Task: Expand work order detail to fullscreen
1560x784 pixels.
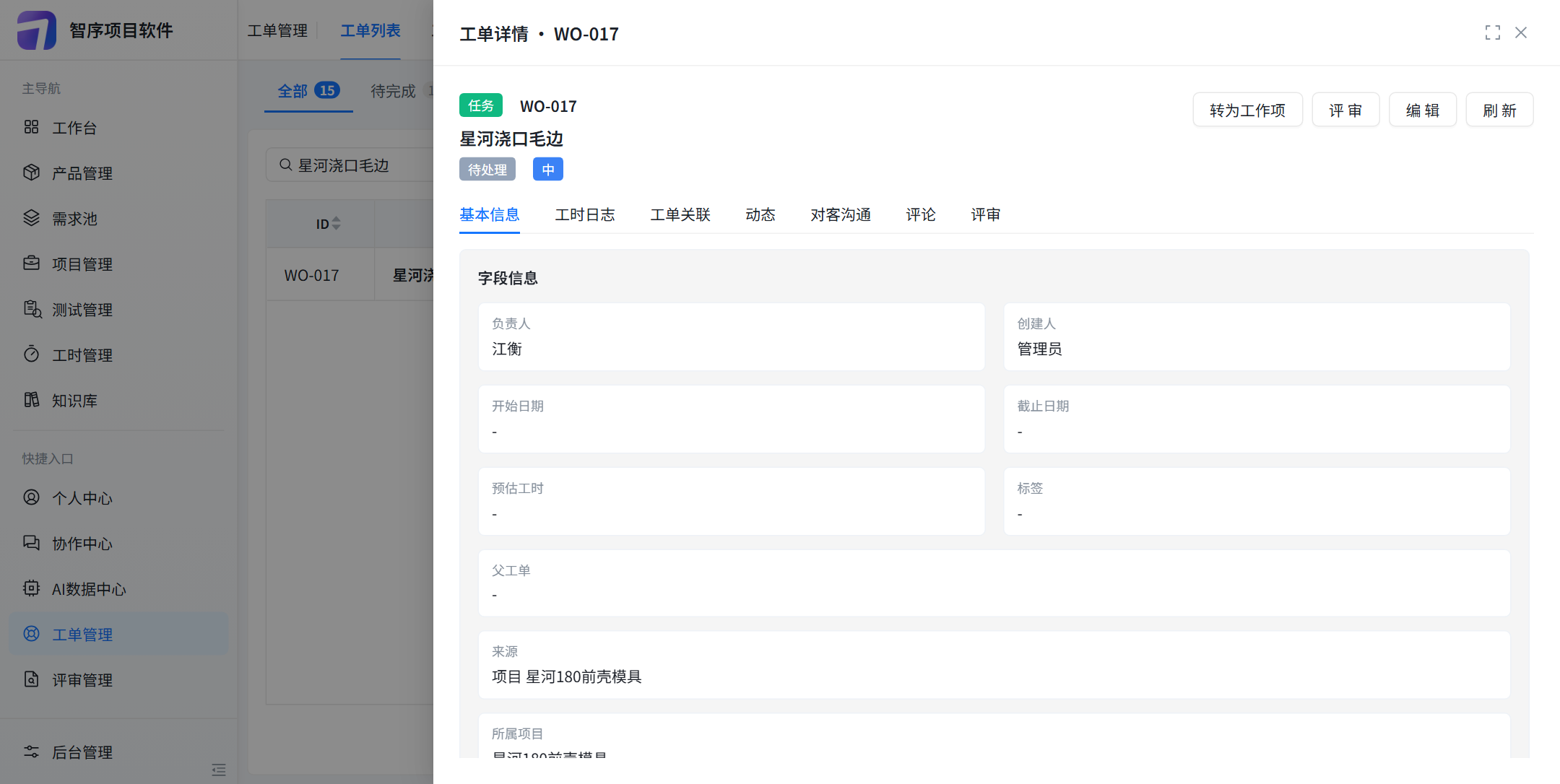Action: tap(1493, 32)
